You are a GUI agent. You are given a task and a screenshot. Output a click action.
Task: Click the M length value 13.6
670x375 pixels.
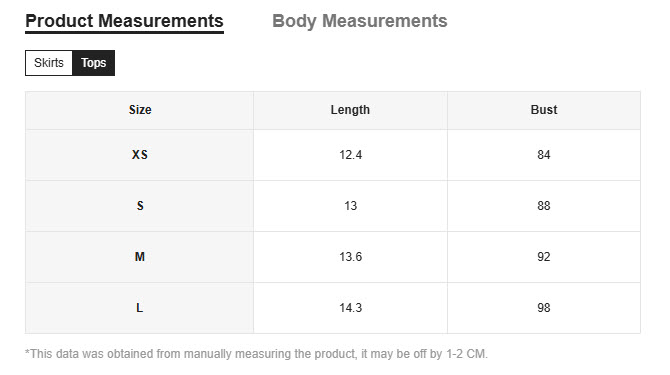click(x=350, y=257)
